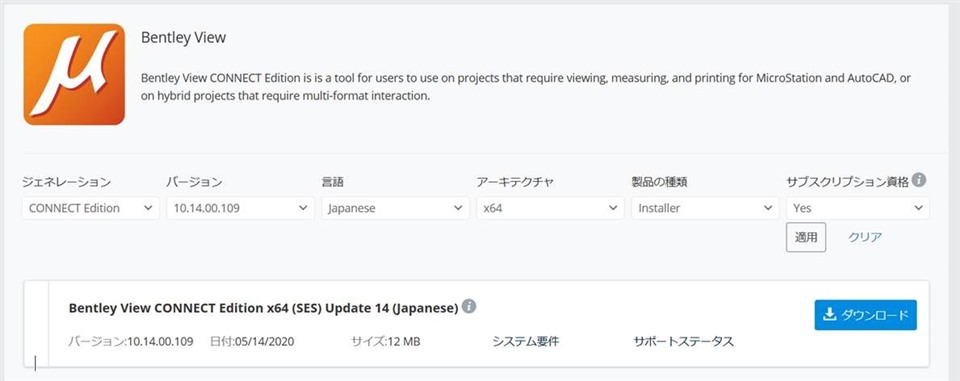The height and width of the screenshot is (381, 960).
Task: Open the ジェネレーション CONNECT Edition dropdown
Action: click(91, 208)
